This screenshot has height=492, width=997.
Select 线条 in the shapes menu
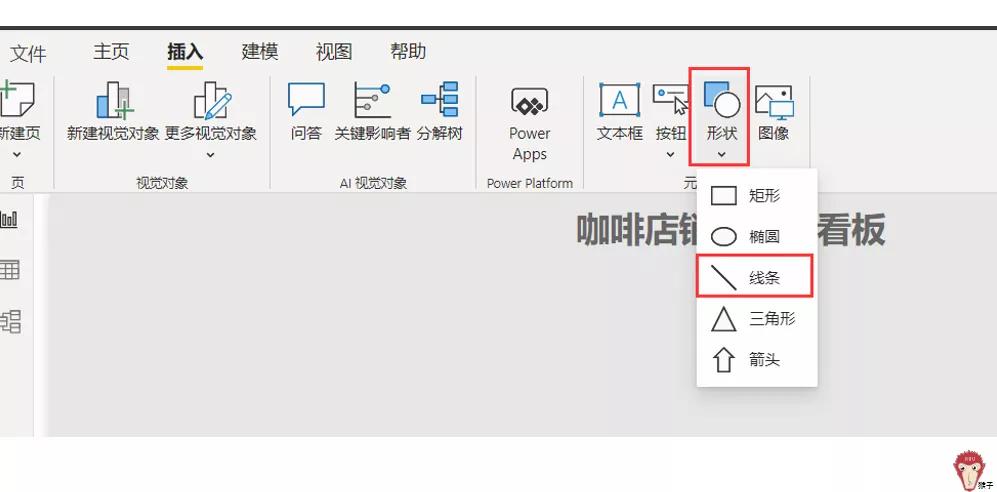[755, 276]
